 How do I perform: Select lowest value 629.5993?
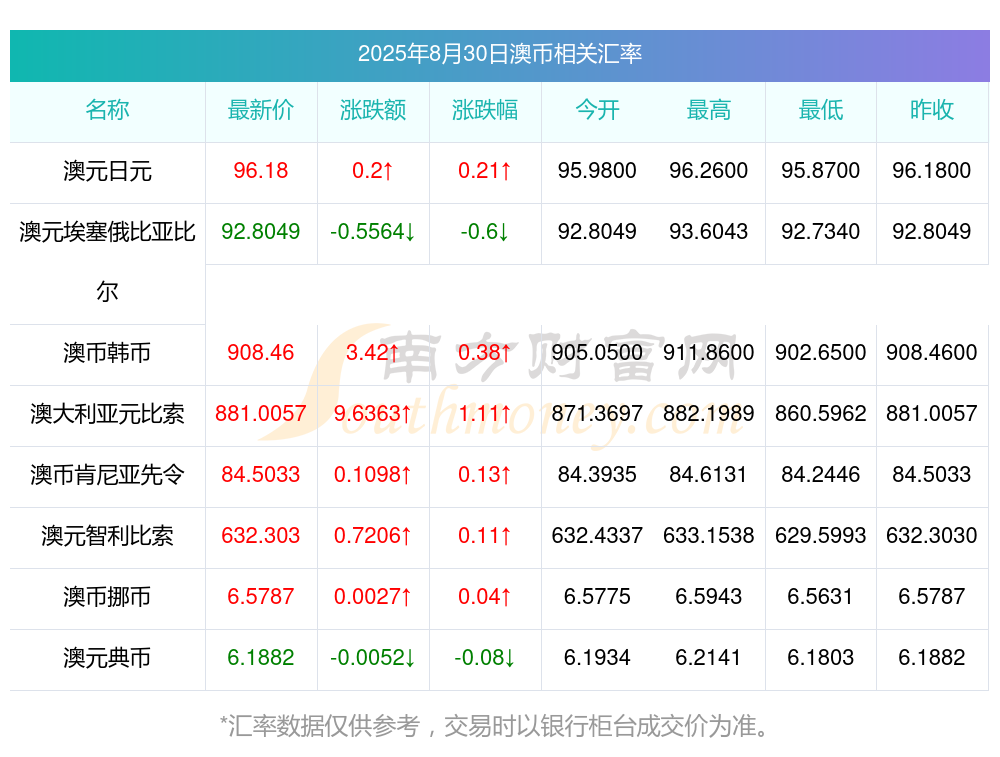click(x=821, y=535)
